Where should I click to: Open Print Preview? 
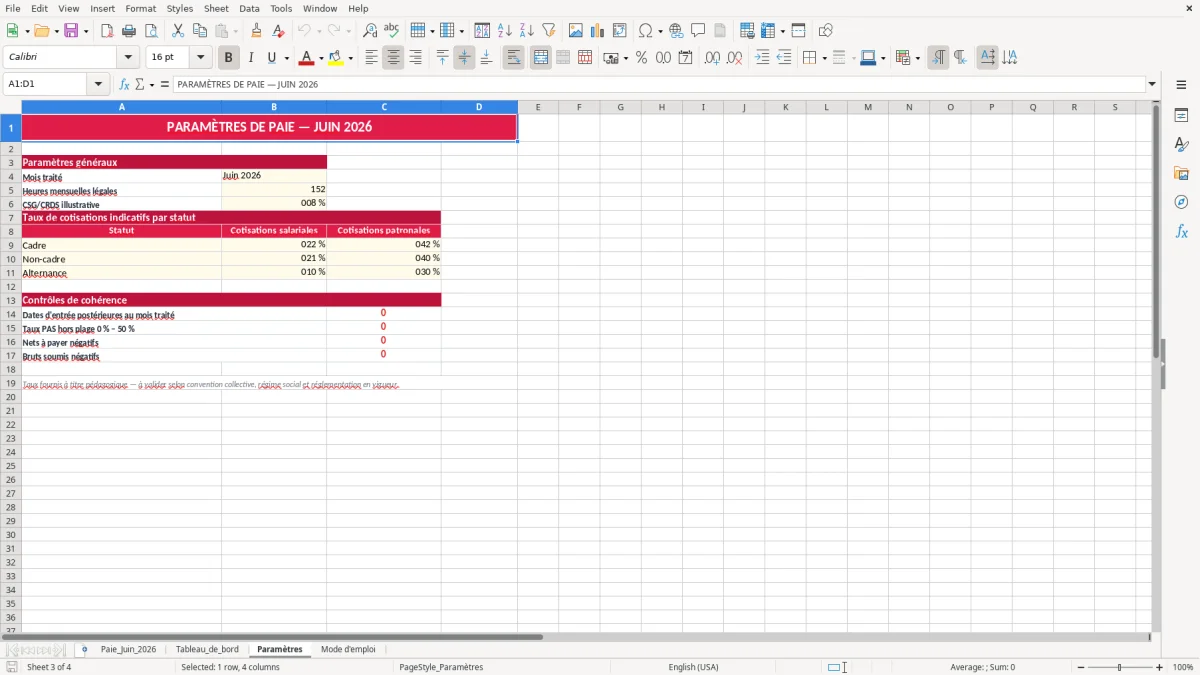151,31
